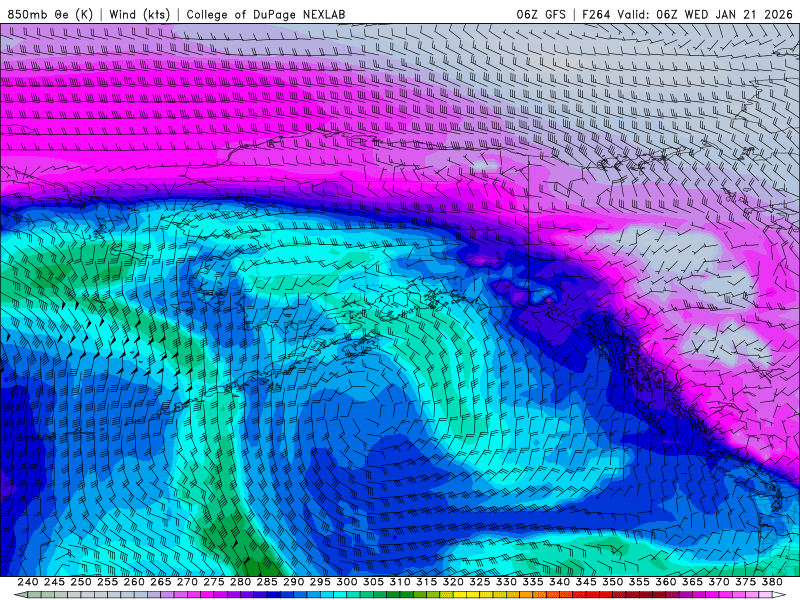This screenshot has width=800, height=600.
Task: Click the 305 scale value
Action: pos(373,582)
